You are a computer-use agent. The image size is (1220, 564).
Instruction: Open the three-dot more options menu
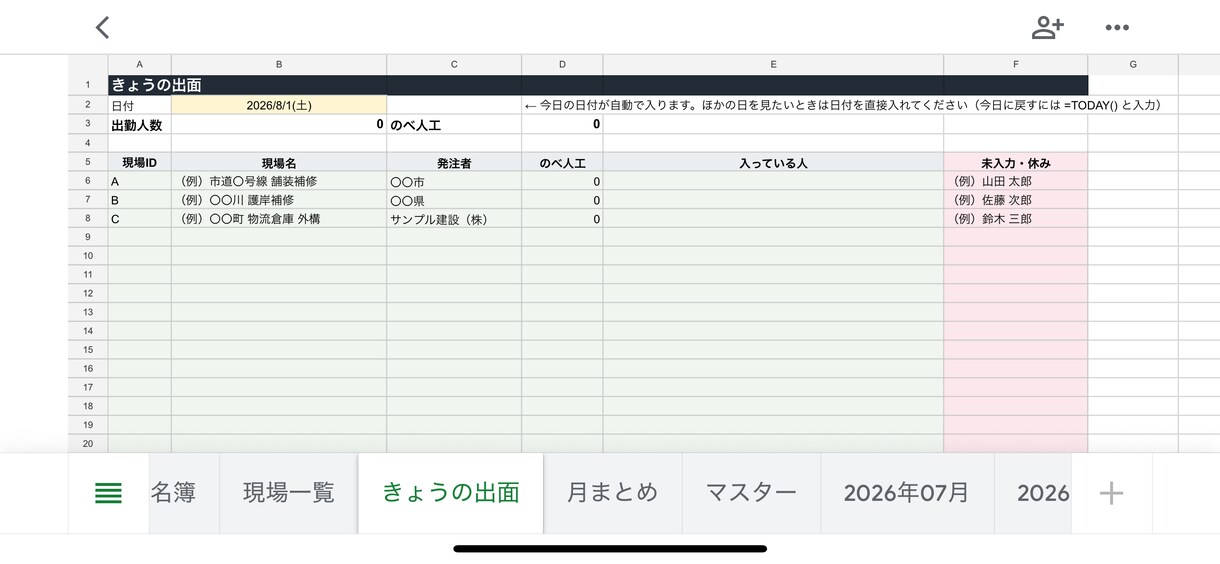1117,28
